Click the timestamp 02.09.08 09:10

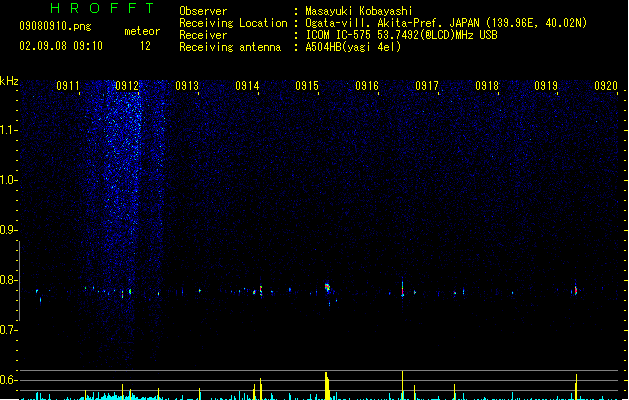[x=61, y=46]
